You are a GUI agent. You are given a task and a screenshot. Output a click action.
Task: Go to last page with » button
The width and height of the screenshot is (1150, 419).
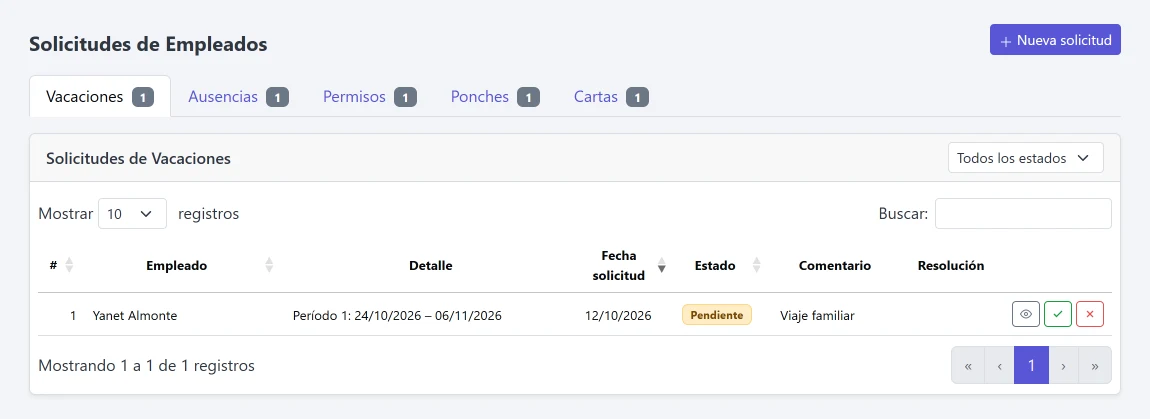(1095, 365)
